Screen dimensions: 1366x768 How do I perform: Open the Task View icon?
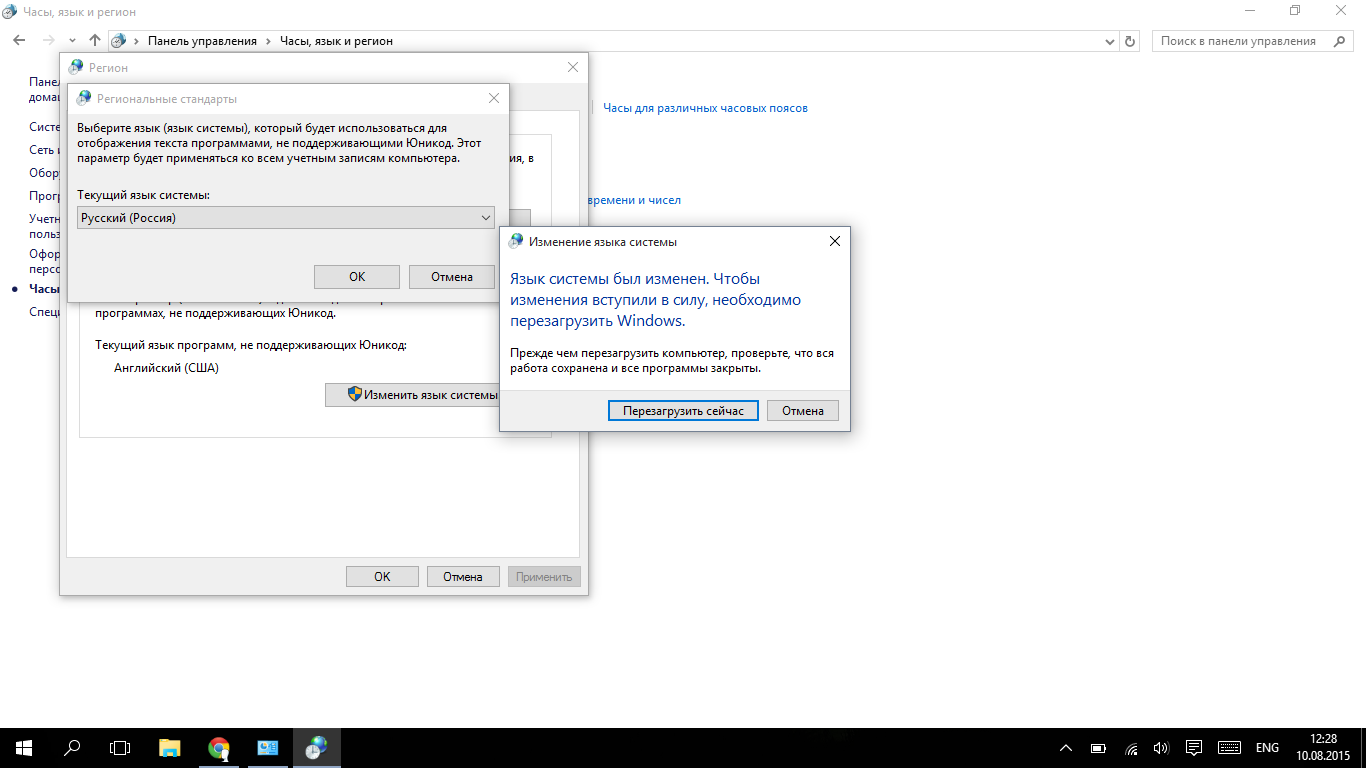coord(120,747)
